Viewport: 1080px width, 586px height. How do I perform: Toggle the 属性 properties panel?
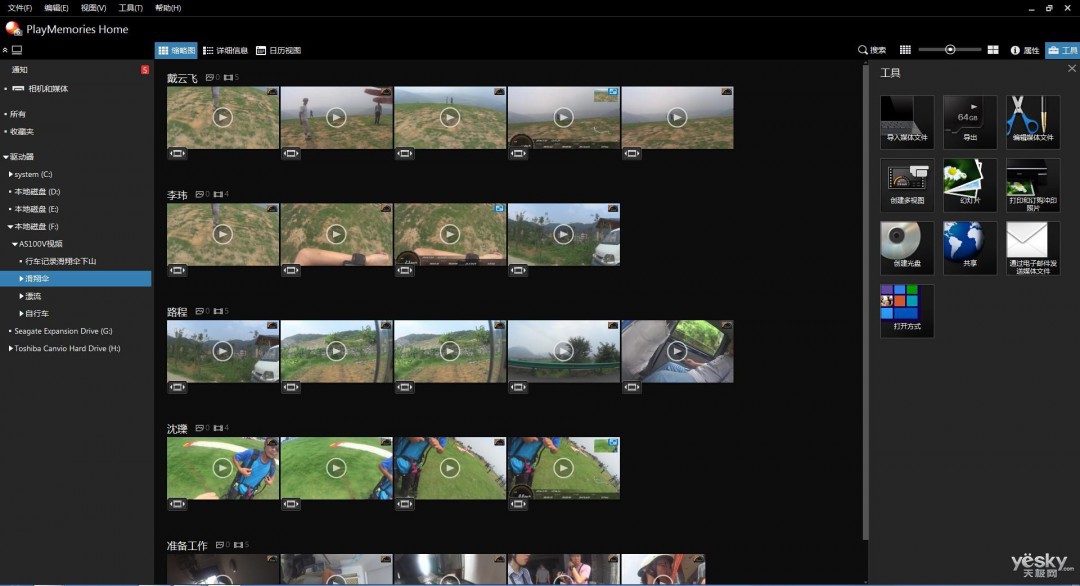[x=1024, y=50]
